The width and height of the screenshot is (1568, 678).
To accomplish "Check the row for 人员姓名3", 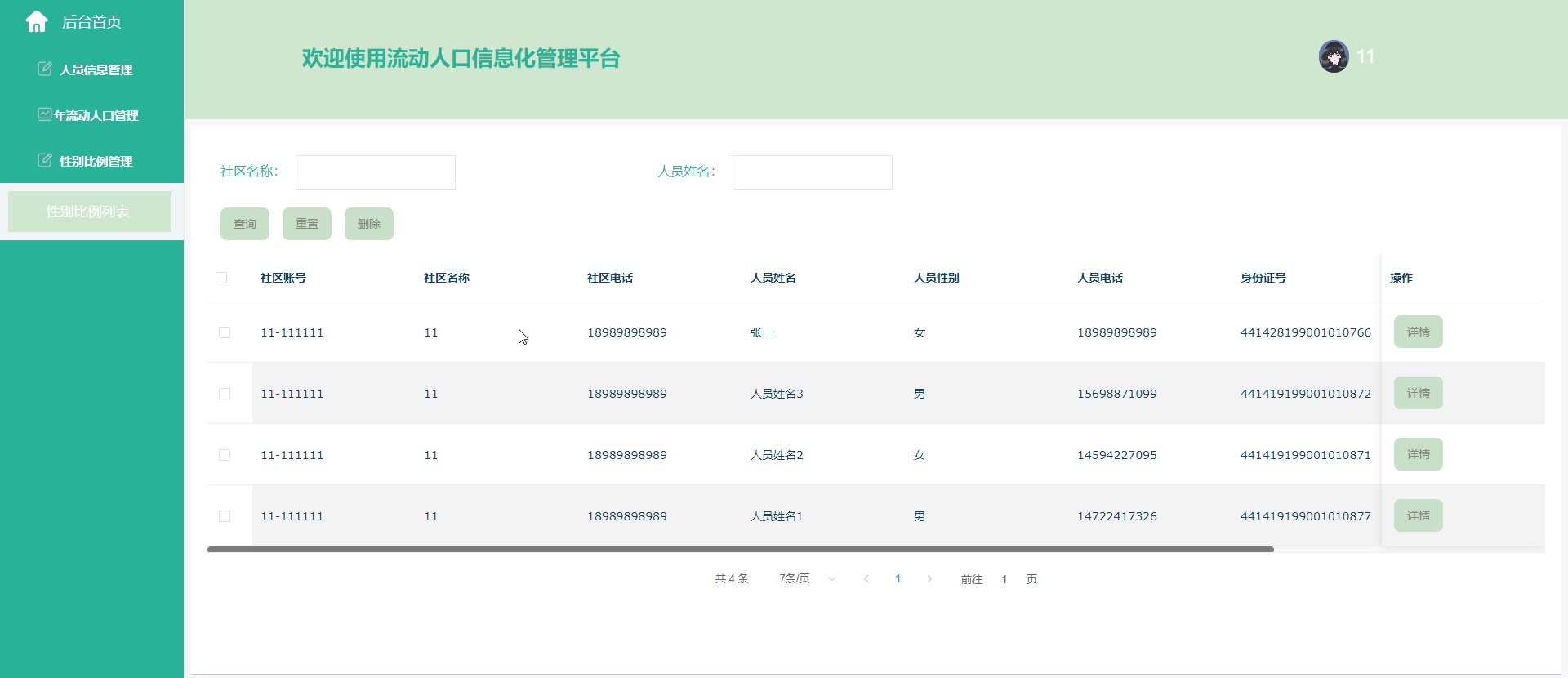I will pos(225,394).
